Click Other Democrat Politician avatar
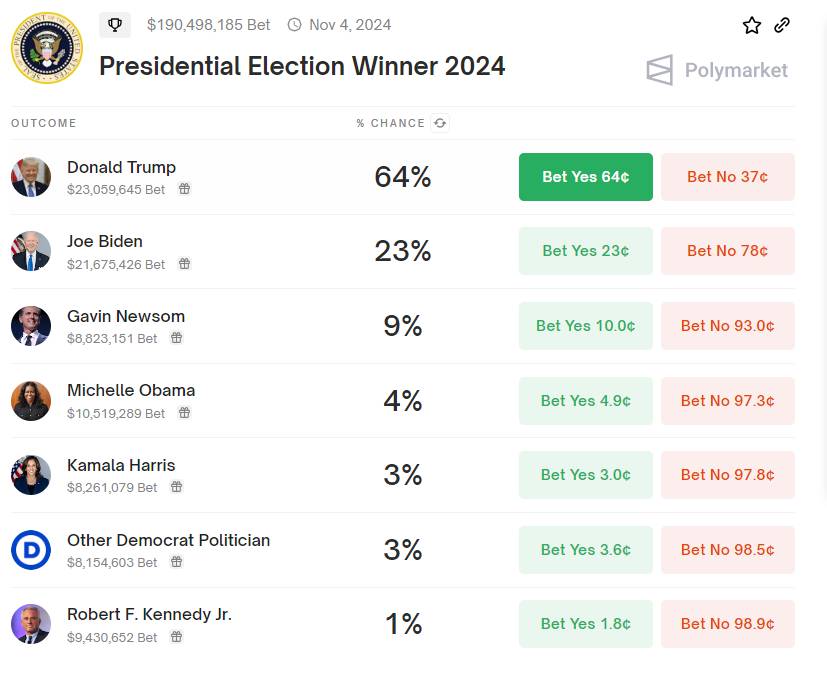Screen dimensions: 827x675 [31, 549]
